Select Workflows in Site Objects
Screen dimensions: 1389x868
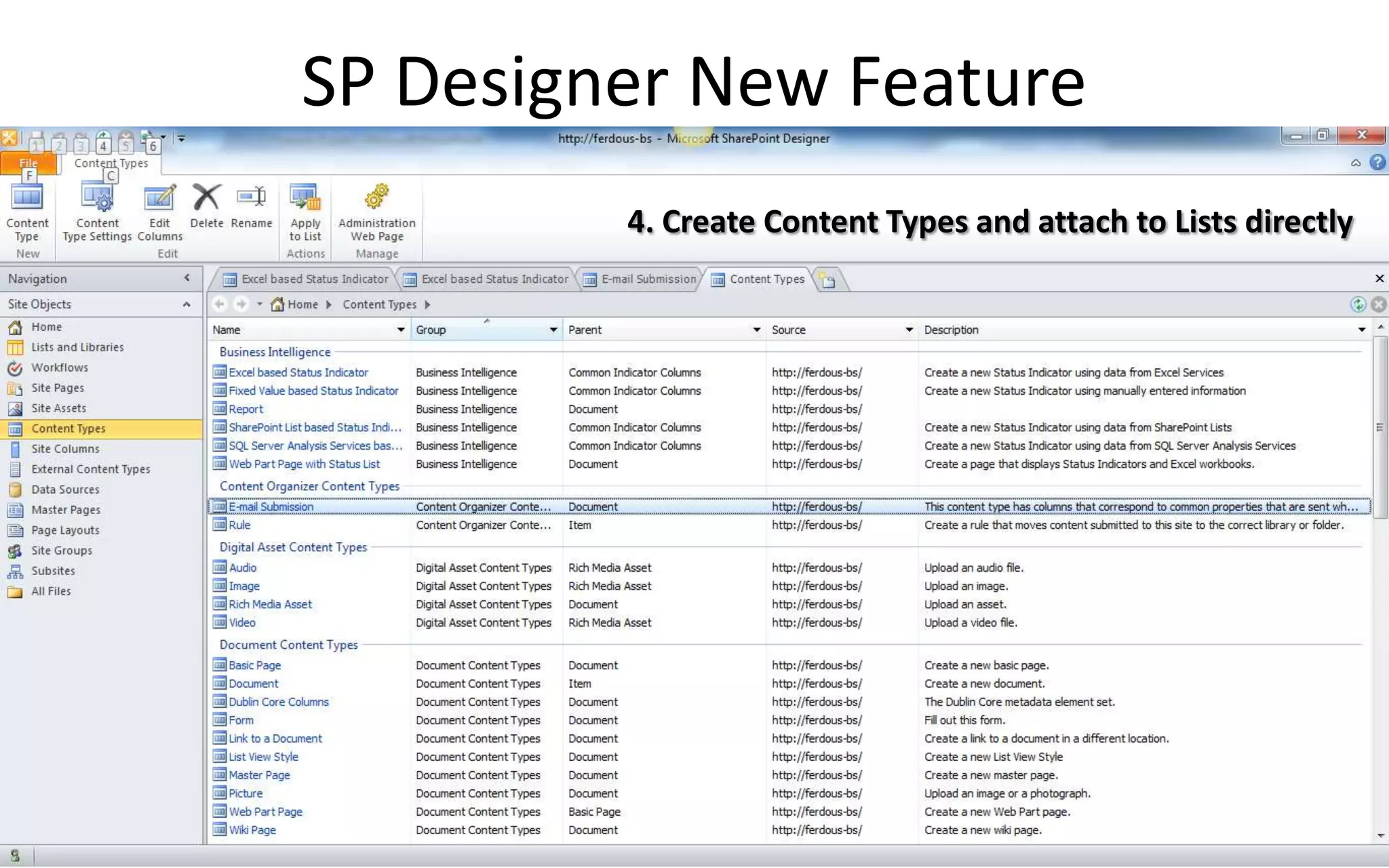tap(60, 368)
